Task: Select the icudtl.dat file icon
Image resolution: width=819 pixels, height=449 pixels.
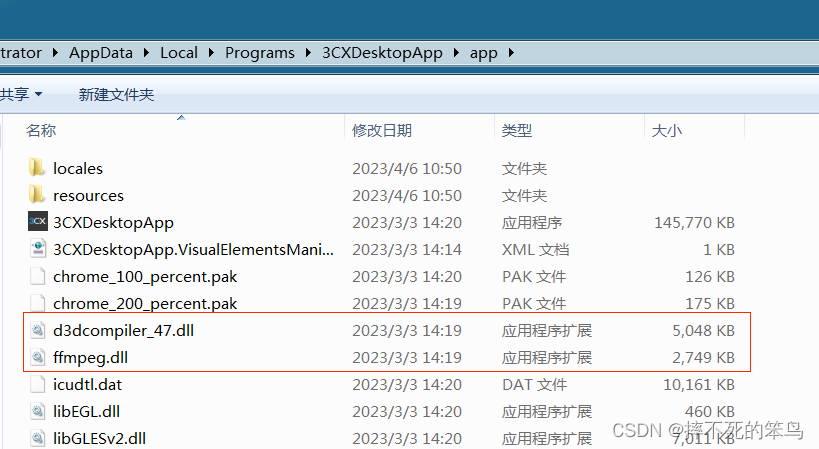Action: (x=38, y=384)
